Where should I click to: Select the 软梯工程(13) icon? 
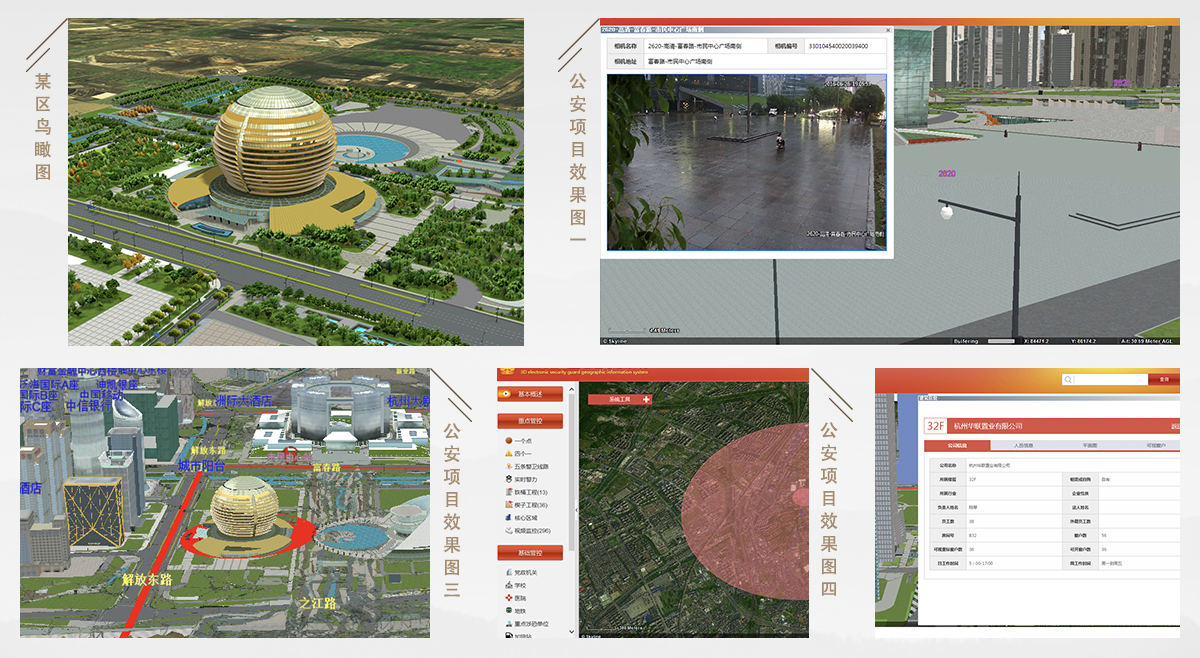(508, 492)
